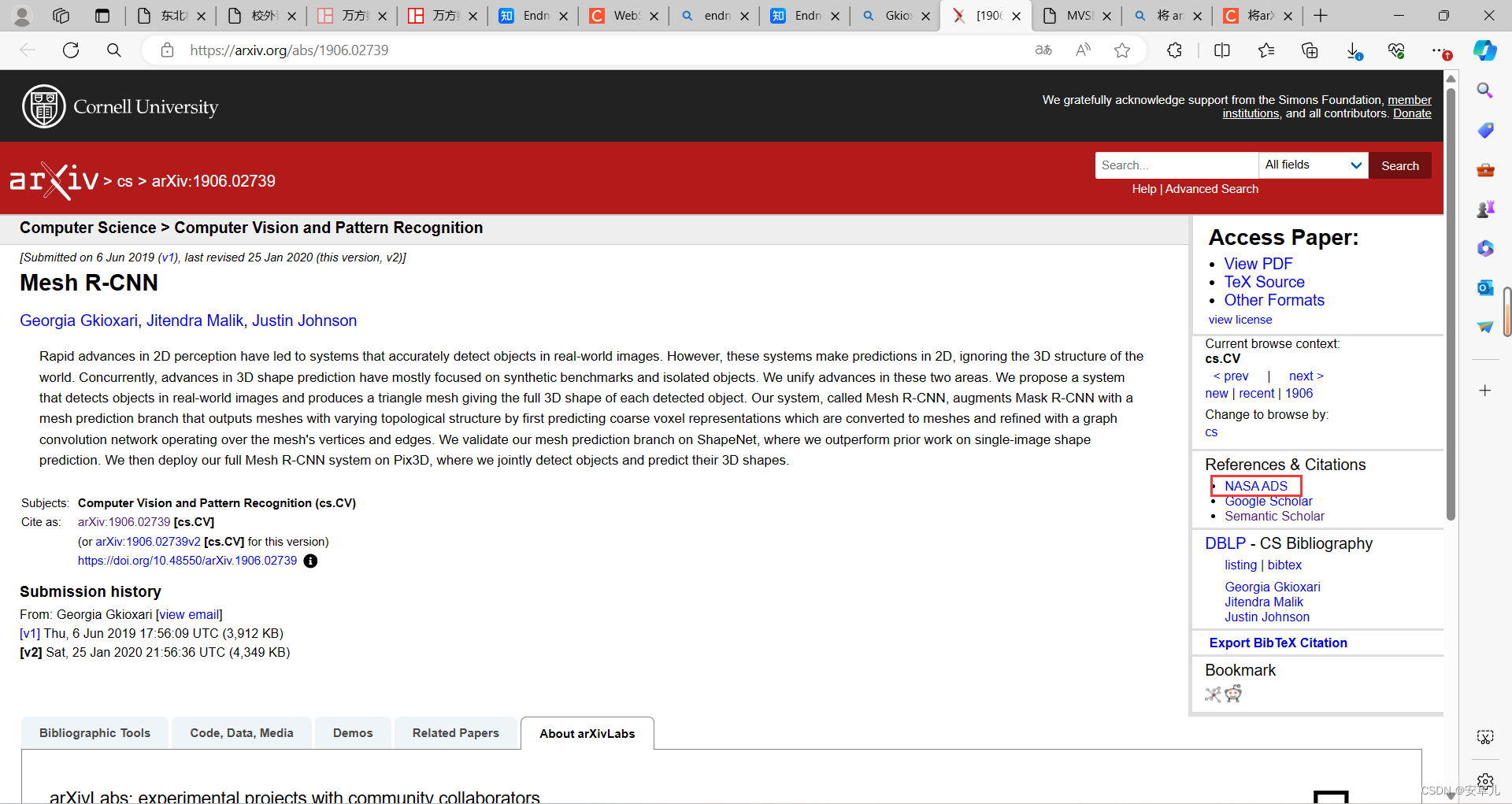The width and height of the screenshot is (1512, 804).
Task: Open Browser essentials in the toolbar
Action: click(1397, 50)
